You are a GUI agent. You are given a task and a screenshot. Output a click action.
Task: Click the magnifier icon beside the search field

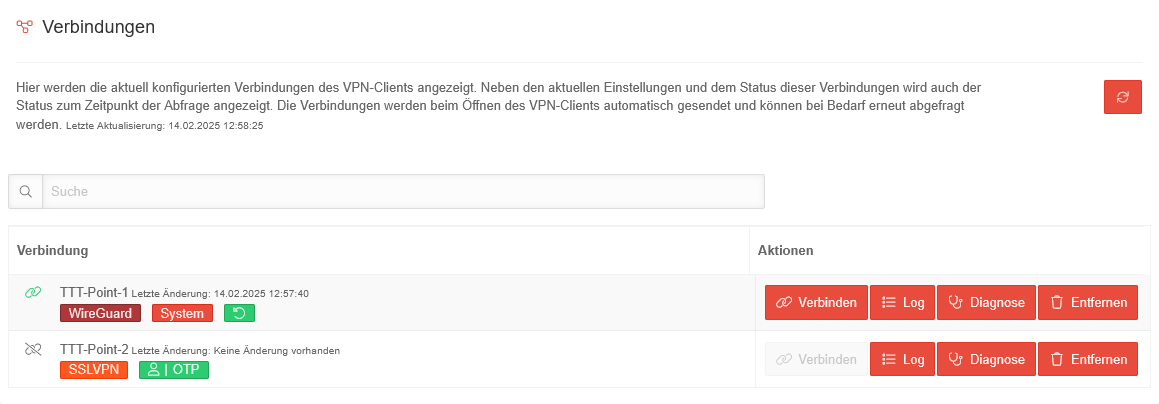[26, 191]
